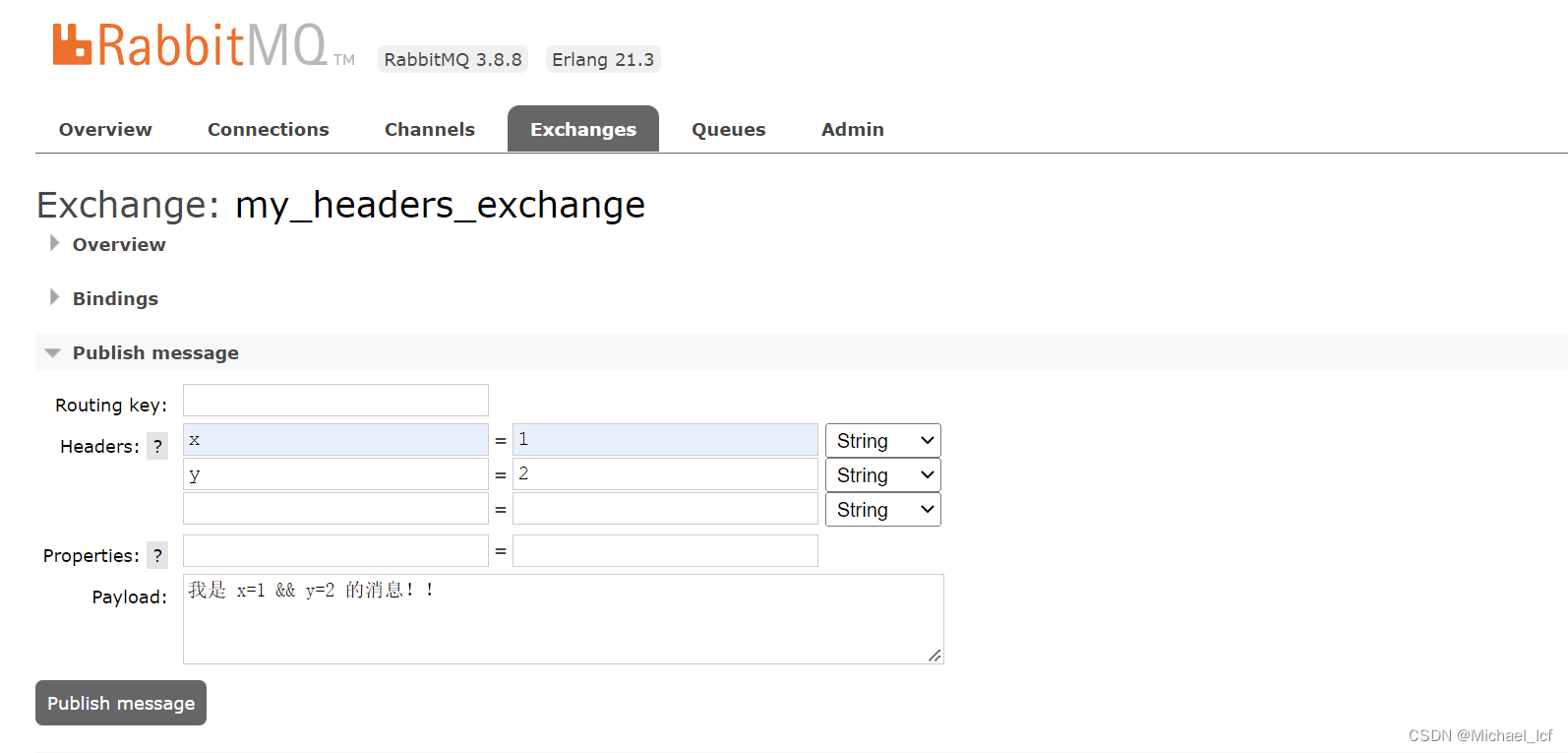1568x753 pixels.
Task: Select the Exchanges tab
Action: [x=582, y=129]
